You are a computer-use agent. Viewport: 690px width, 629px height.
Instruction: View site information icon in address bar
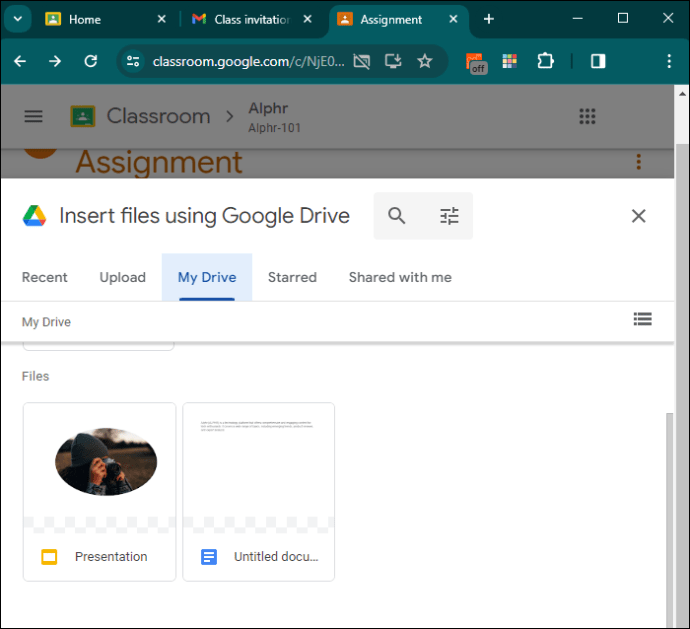(x=133, y=61)
